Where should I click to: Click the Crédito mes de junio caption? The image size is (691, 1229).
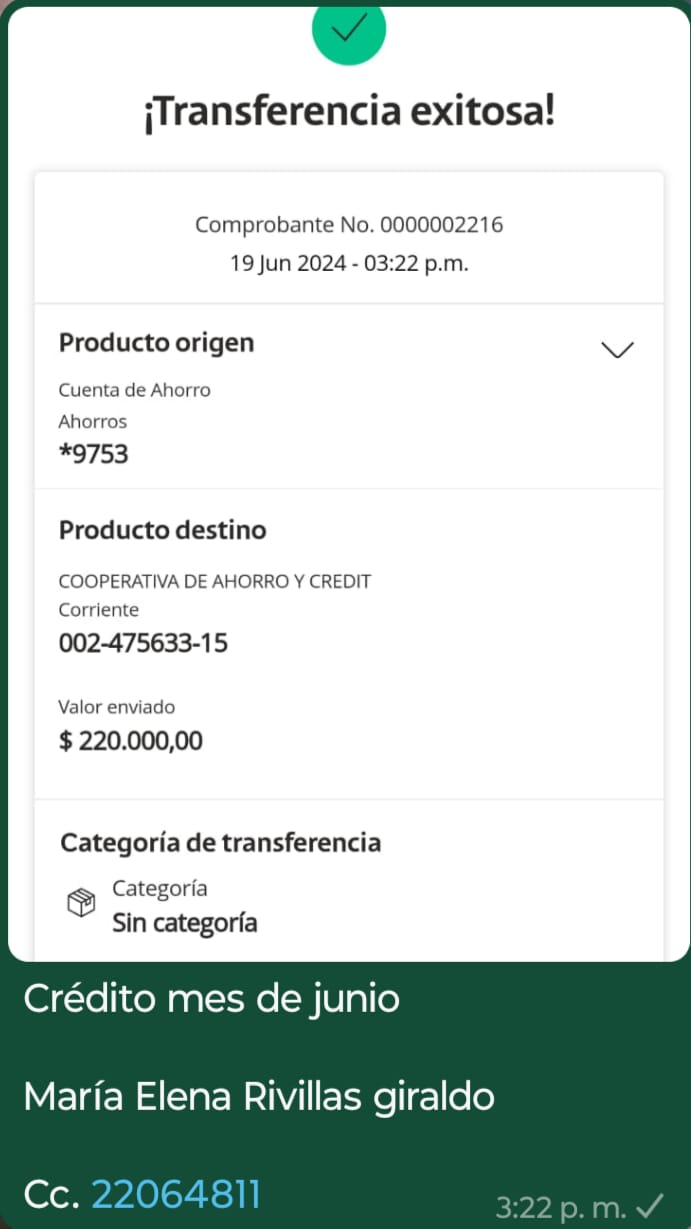(x=212, y=998)
